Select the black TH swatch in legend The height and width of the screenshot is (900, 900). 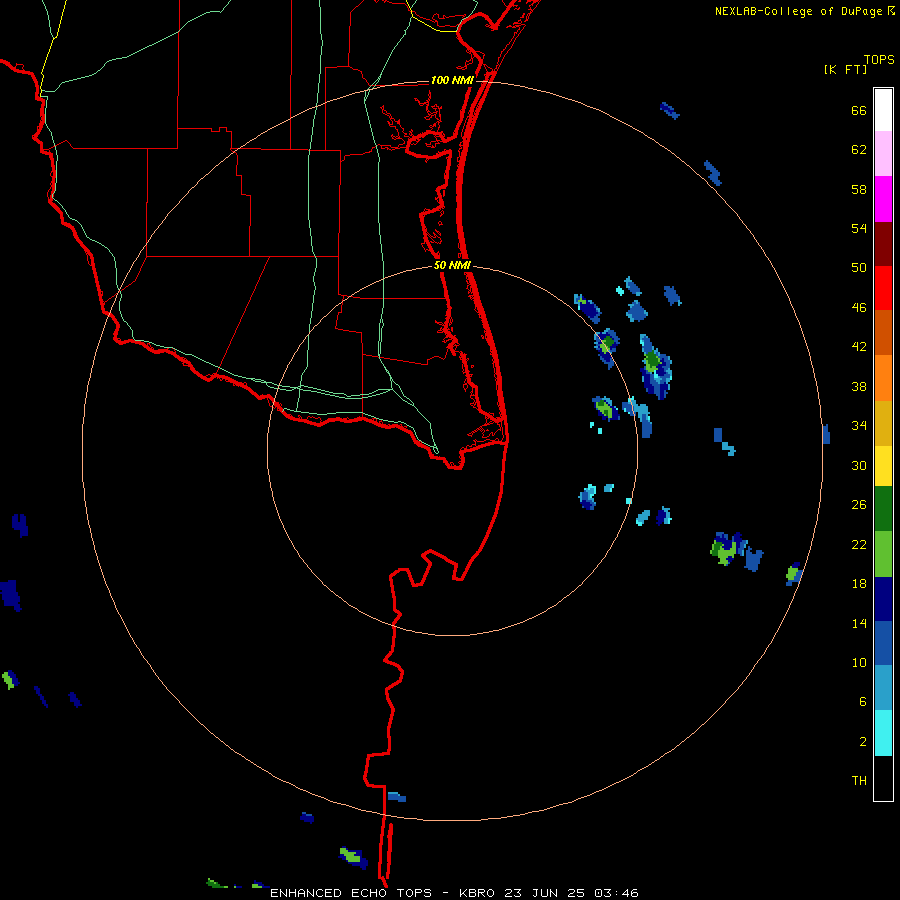coord(883,778)
